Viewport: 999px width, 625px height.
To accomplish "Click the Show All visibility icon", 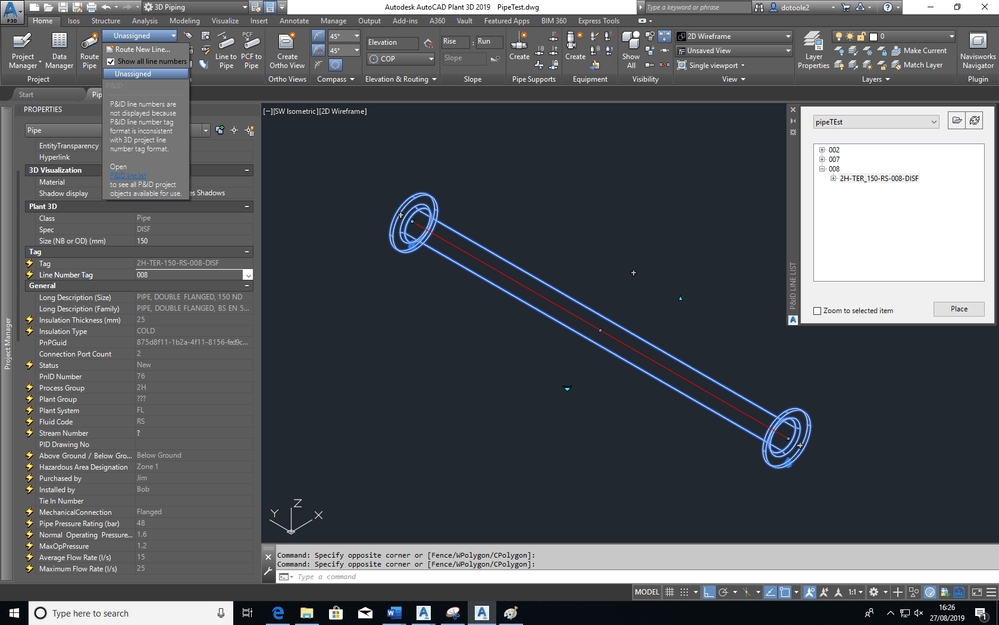I will [631, 50].
